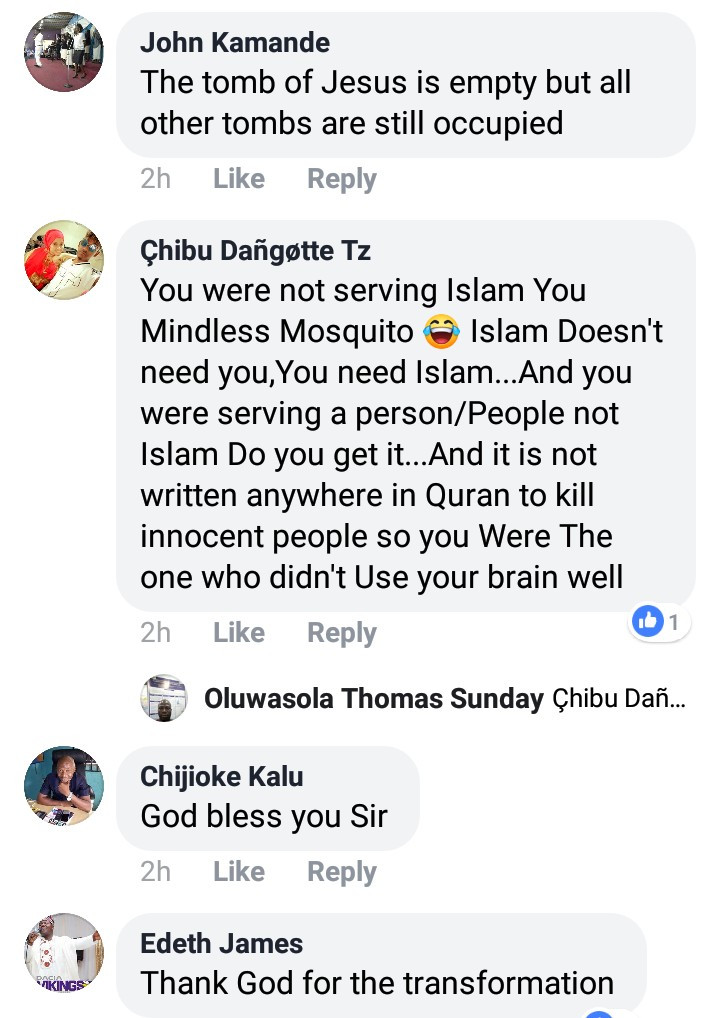The image size is (720, 1018).
Task: Click the 2h timestamp under John Kamande's comment
Action: (156, 179)
